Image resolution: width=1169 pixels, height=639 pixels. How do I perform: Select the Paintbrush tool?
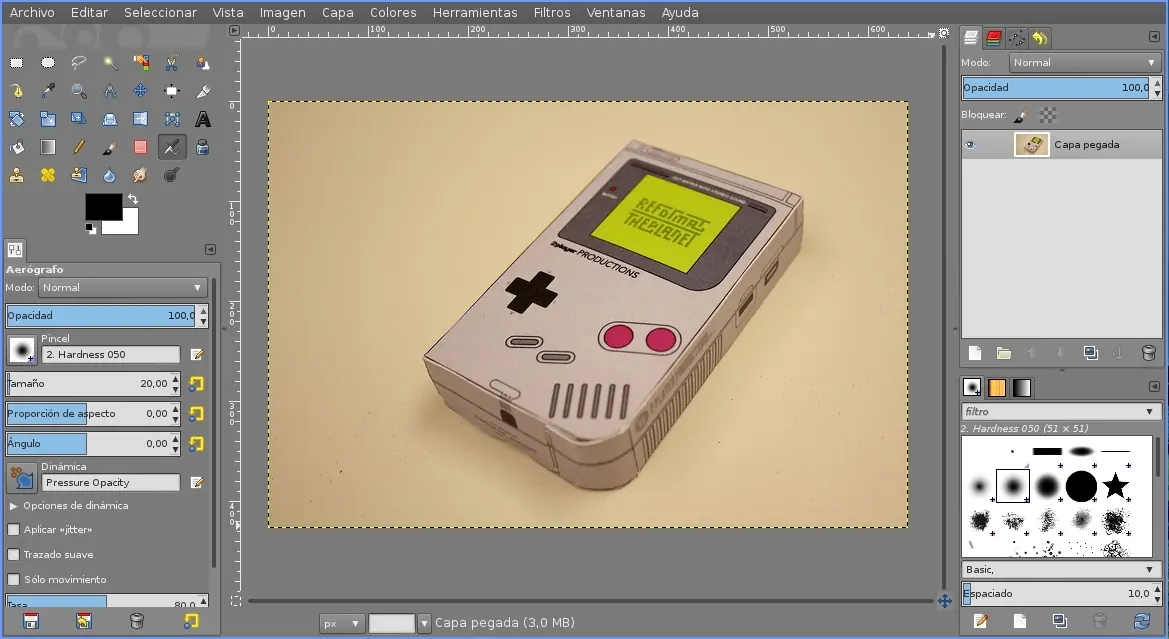pos(110,147)
